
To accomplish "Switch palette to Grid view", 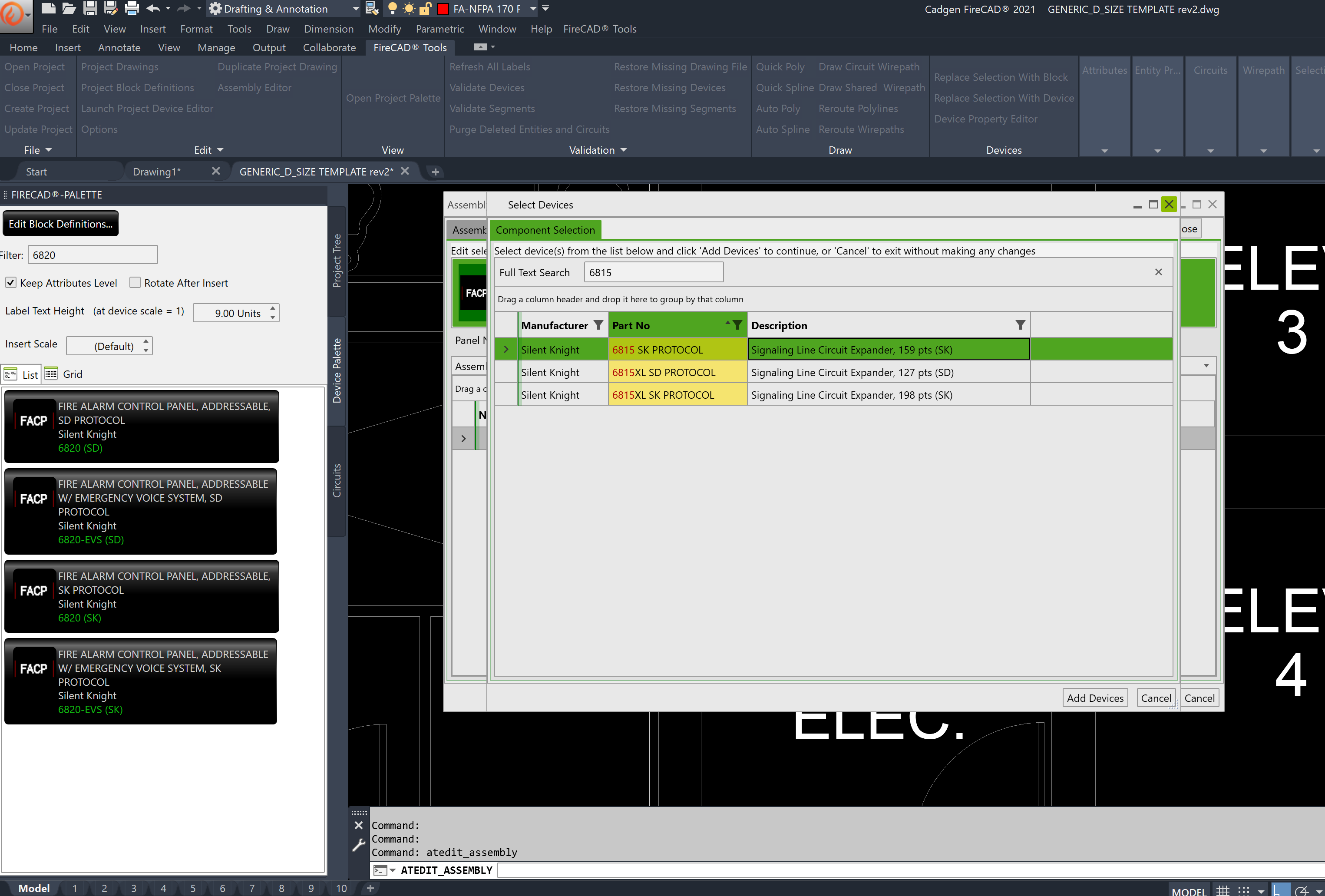I will click(x=64, y=374).
